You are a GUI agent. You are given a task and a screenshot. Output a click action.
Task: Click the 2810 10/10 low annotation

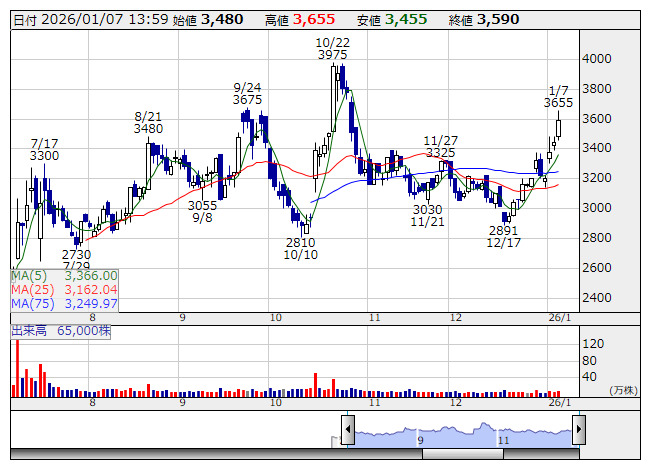click(300, 249)
